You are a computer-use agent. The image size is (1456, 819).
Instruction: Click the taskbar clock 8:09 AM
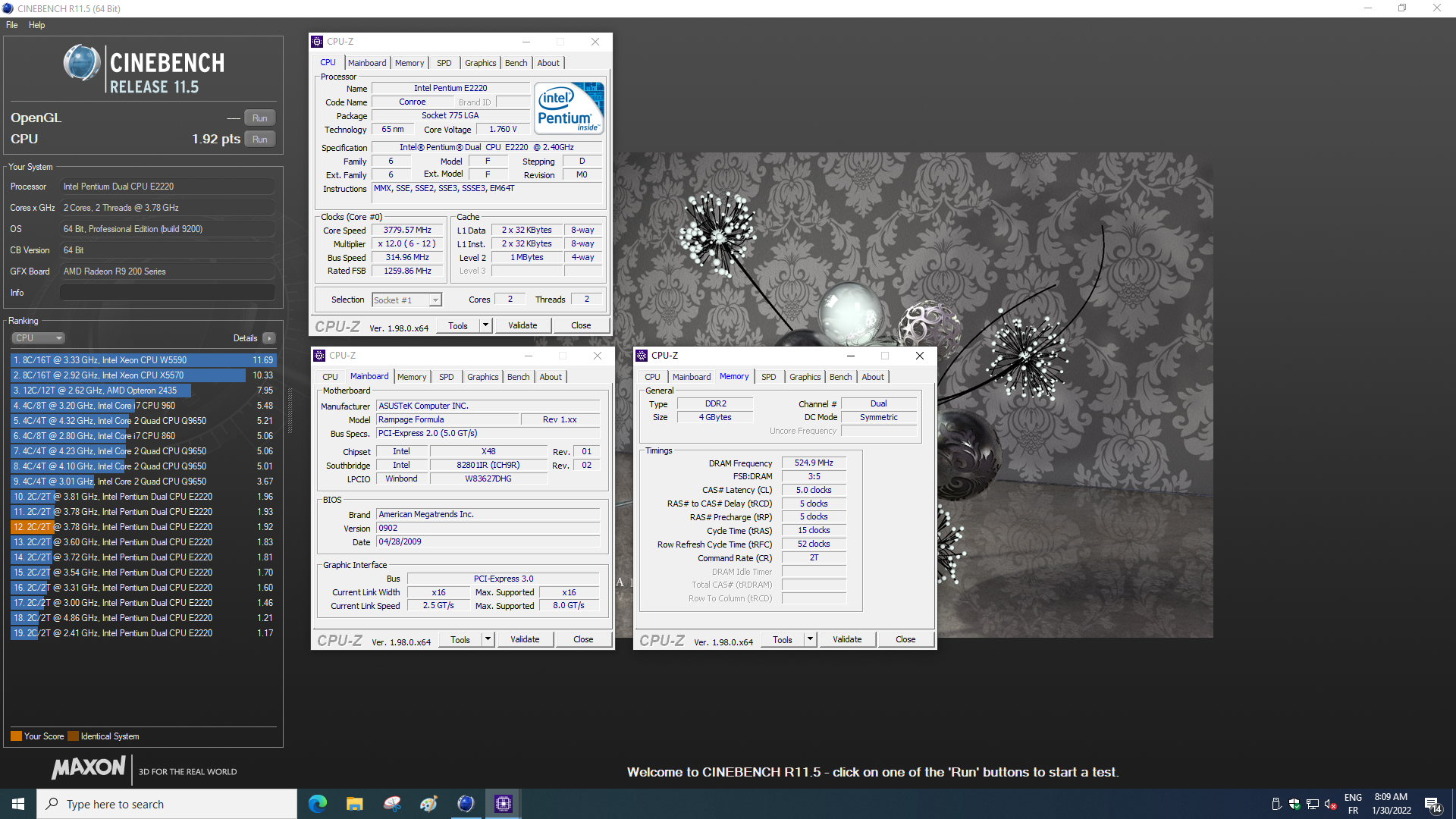tap(1391, 804)
